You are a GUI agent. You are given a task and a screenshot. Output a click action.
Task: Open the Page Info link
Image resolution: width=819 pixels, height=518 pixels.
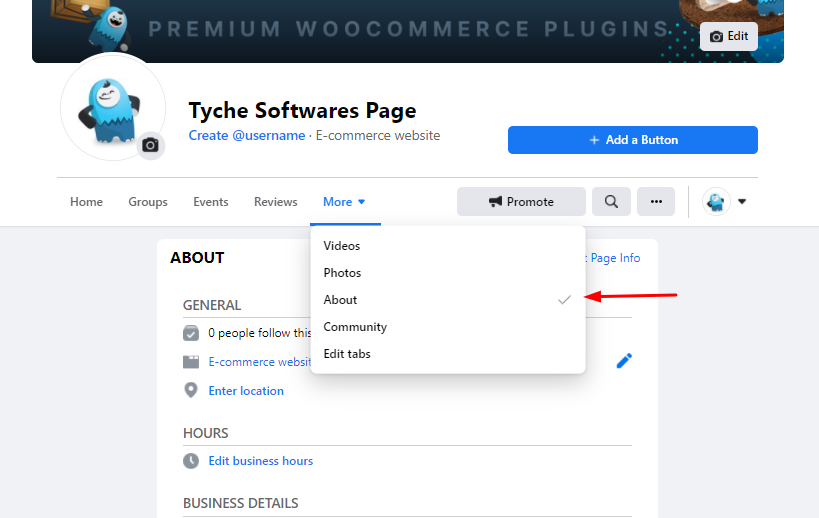point(615,258)
